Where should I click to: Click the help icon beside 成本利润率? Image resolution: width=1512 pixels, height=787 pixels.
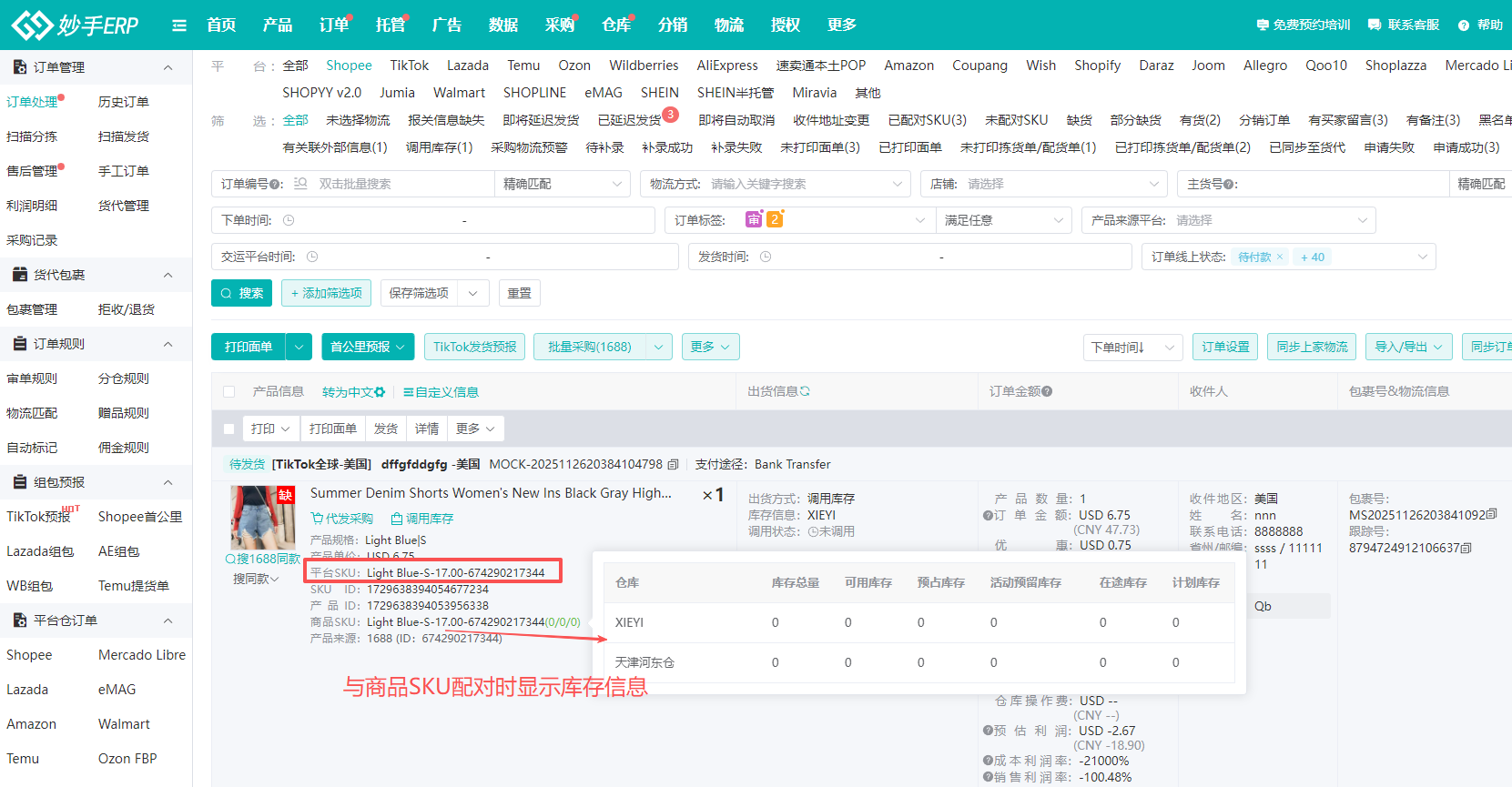[x=988, y=761]
